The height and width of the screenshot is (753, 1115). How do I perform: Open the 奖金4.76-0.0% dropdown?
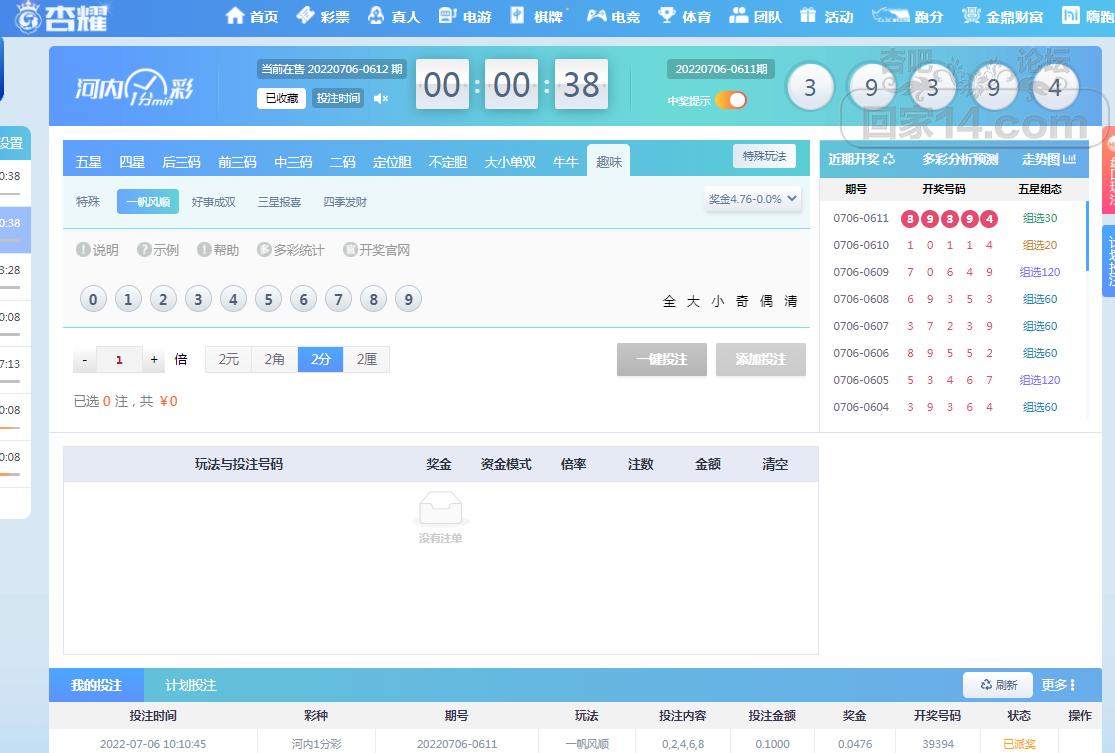pyautogui.click(x=753, y=199)
